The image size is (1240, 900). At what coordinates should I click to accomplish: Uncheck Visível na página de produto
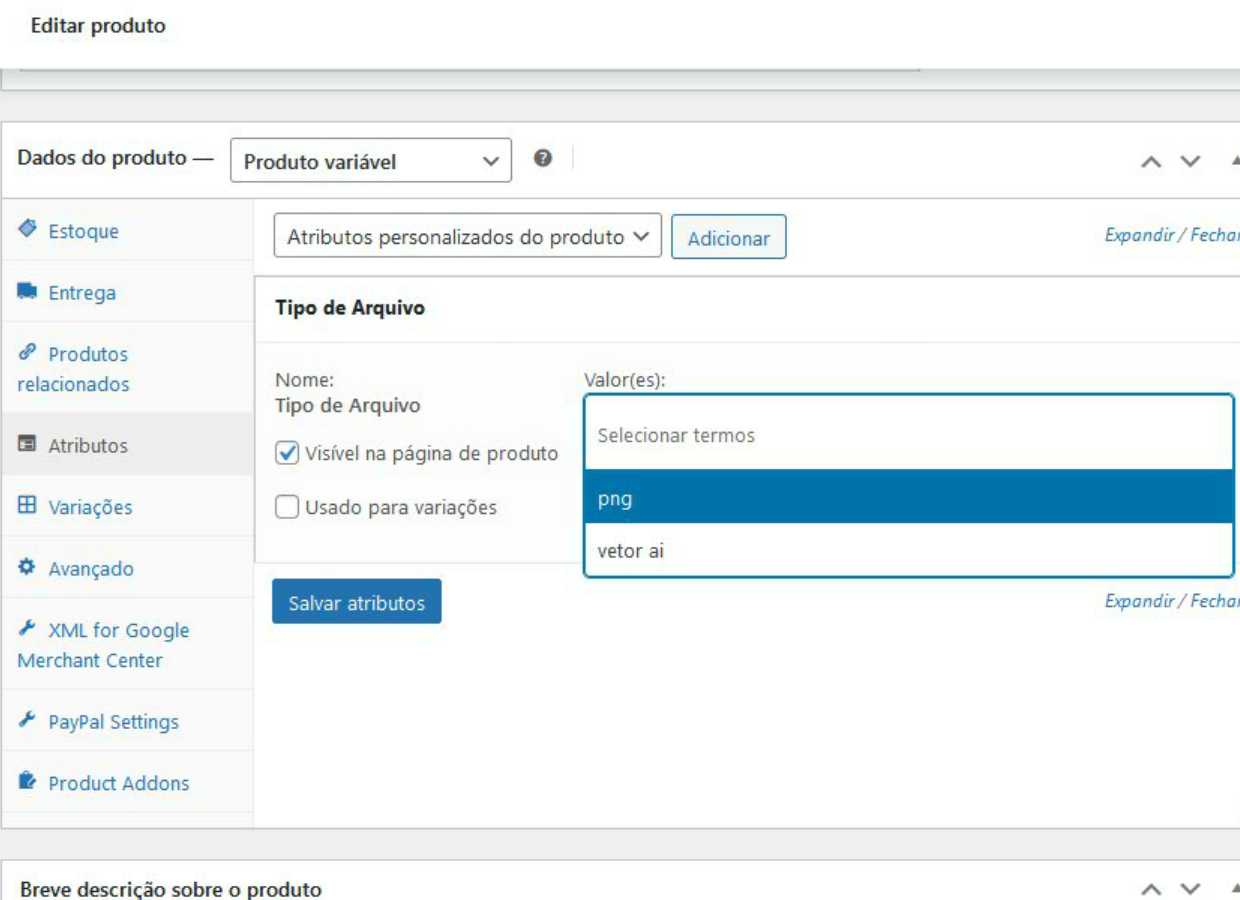coord(287,454)
